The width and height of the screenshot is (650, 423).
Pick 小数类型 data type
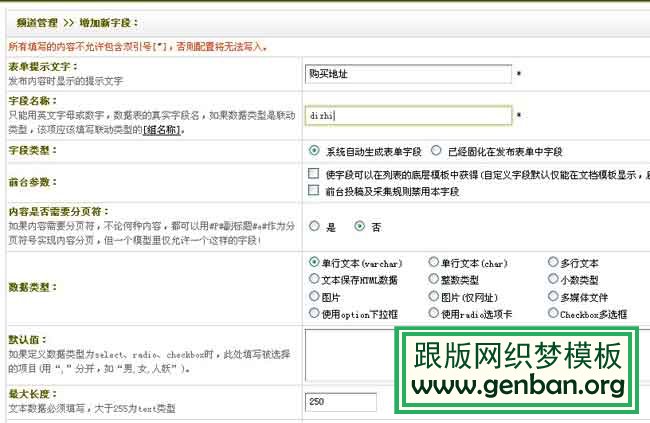[x=553, y=279]
